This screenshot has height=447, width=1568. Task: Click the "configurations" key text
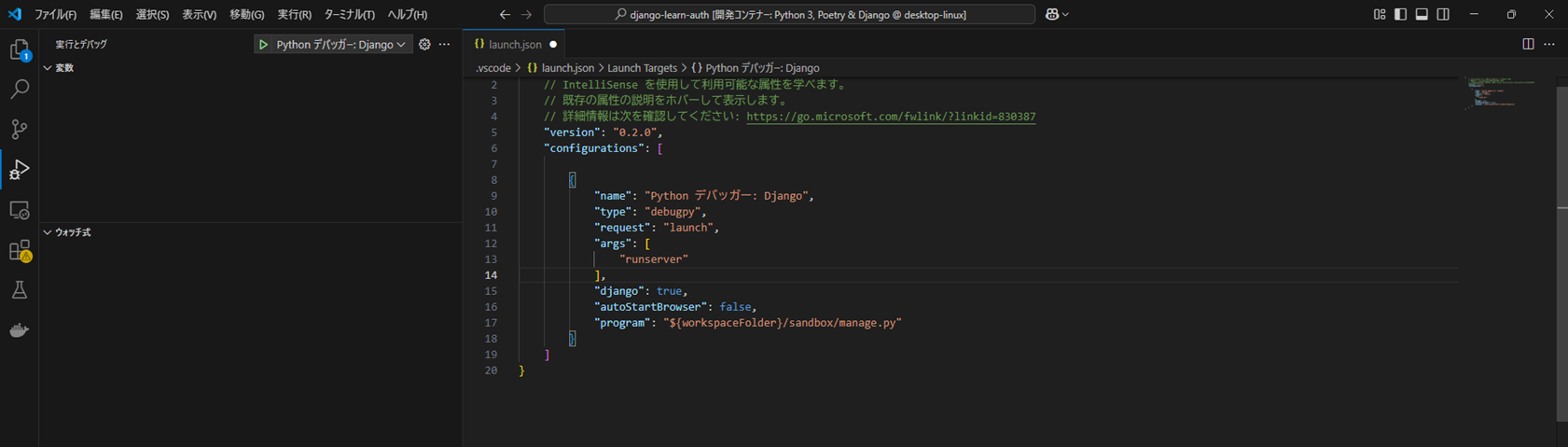[594, 148]
